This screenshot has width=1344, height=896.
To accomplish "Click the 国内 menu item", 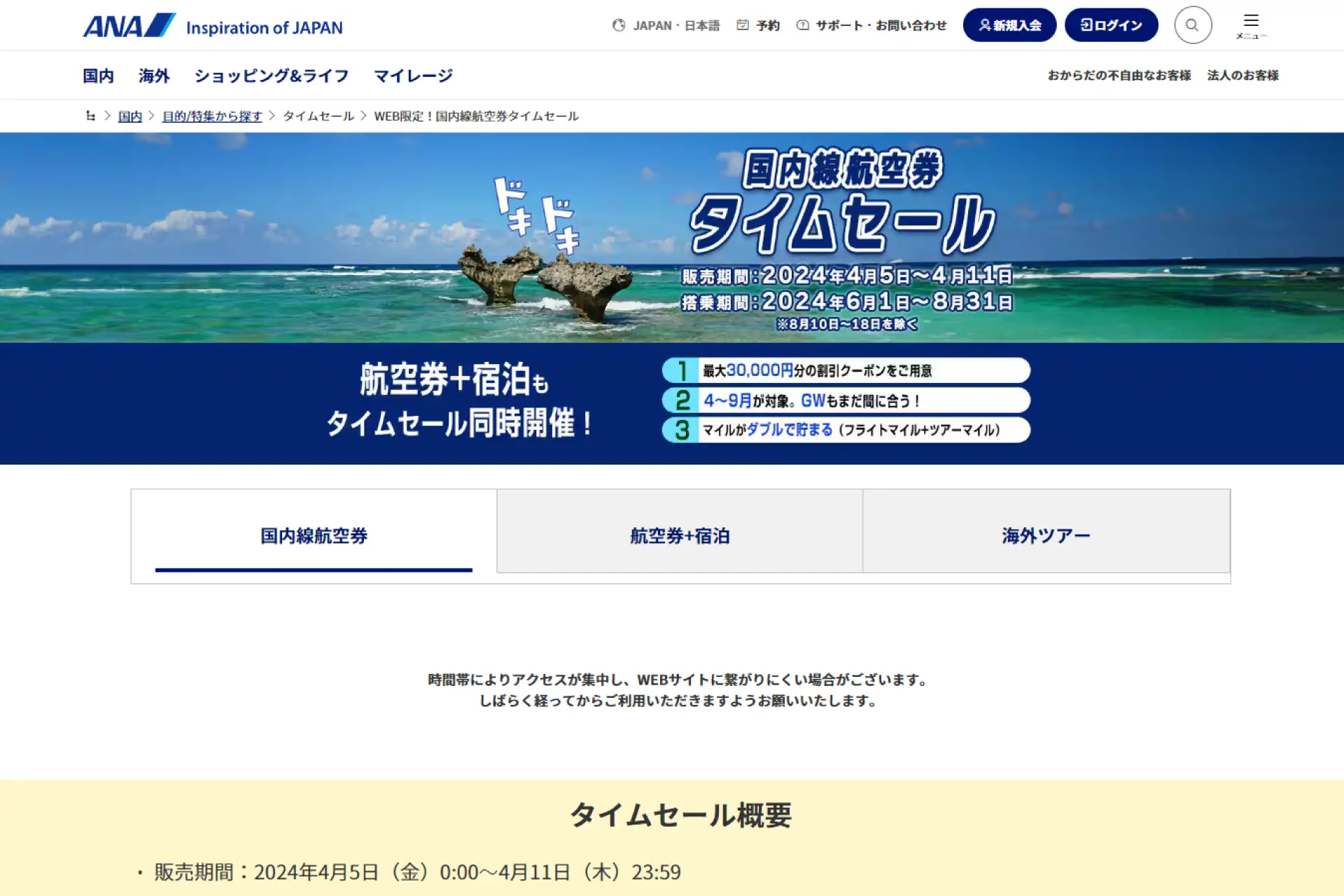I will 100,74.
